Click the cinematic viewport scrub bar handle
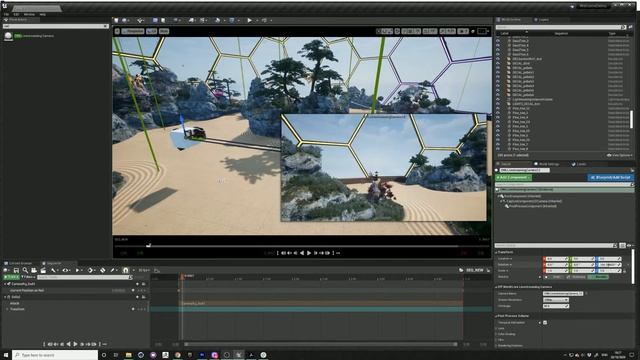Image resolution: width=640 pixels, height=360 pixels. tap(149, 245)
